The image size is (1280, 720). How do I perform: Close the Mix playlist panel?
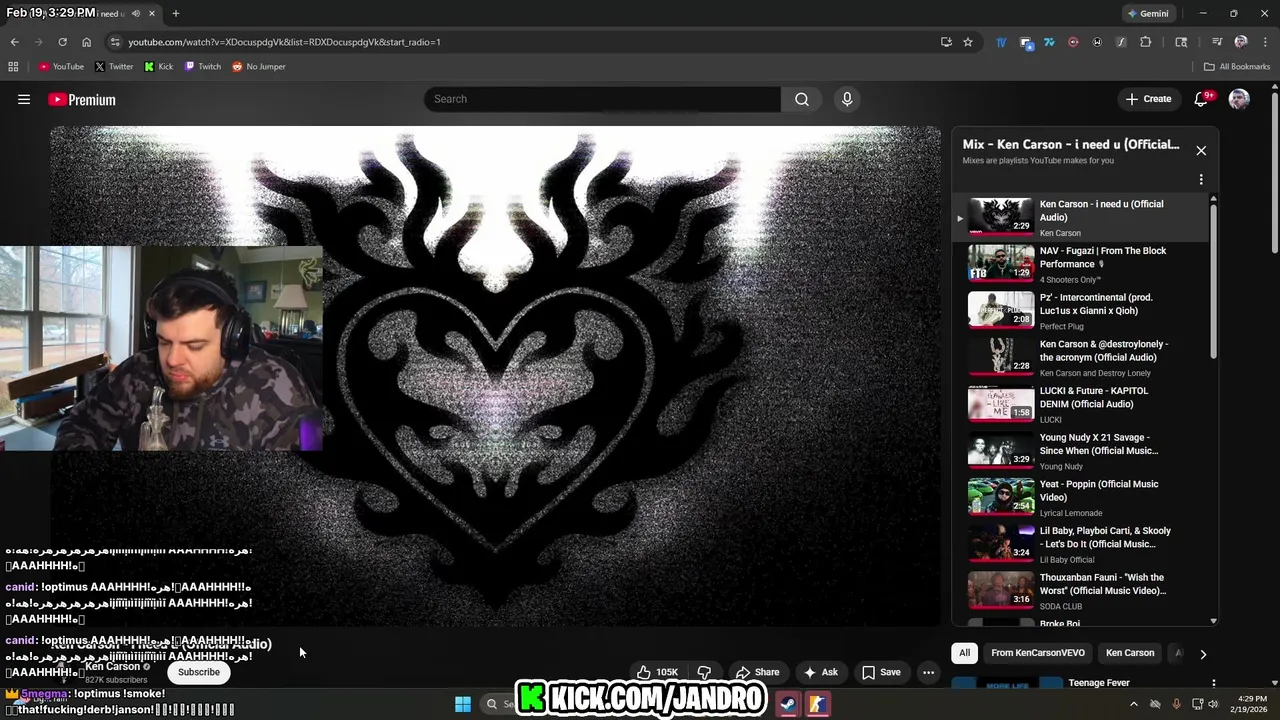[1201, 150]
